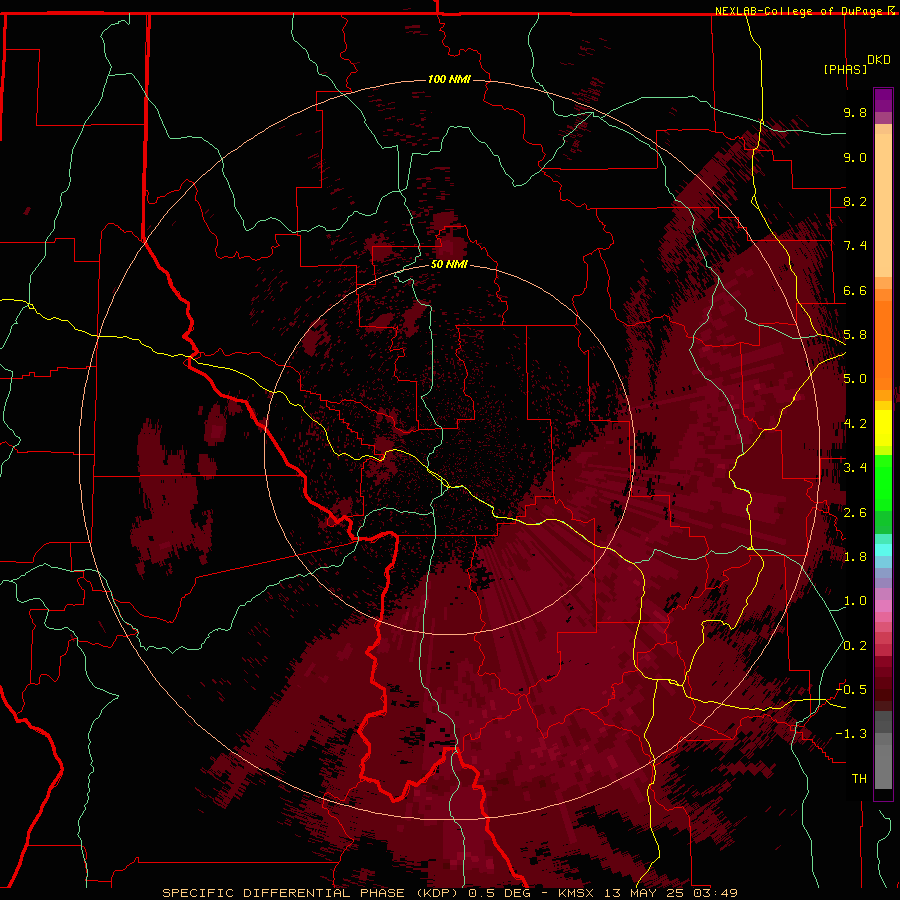Click the 2.6 scale value
Screen dimensions: 900x900
(855, 512)
